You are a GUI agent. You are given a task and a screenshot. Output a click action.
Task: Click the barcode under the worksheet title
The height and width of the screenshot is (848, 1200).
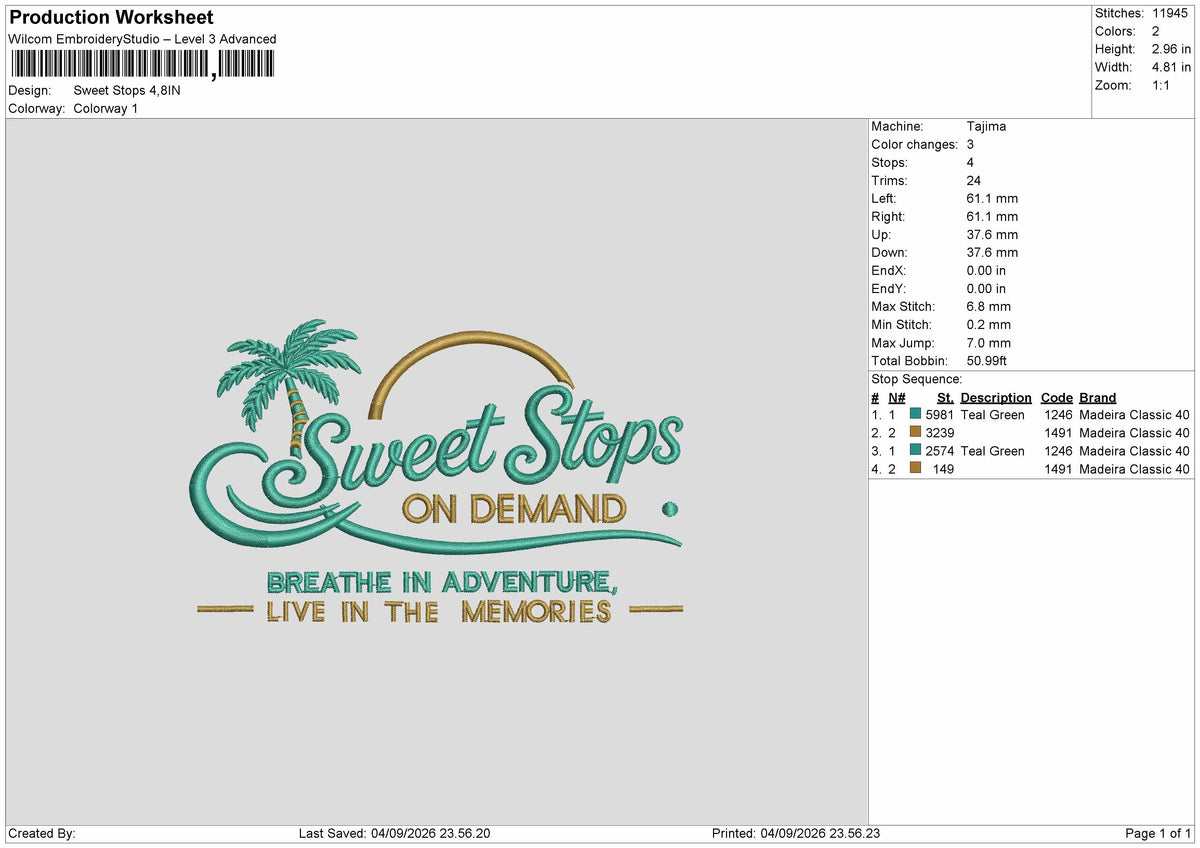point(142,65)
